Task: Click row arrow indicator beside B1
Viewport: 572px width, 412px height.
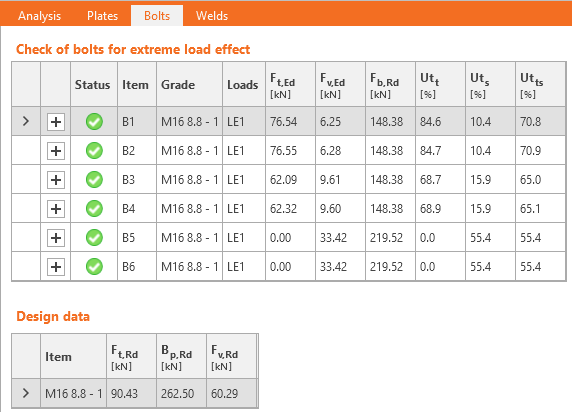Action: (x=26, y=121)
